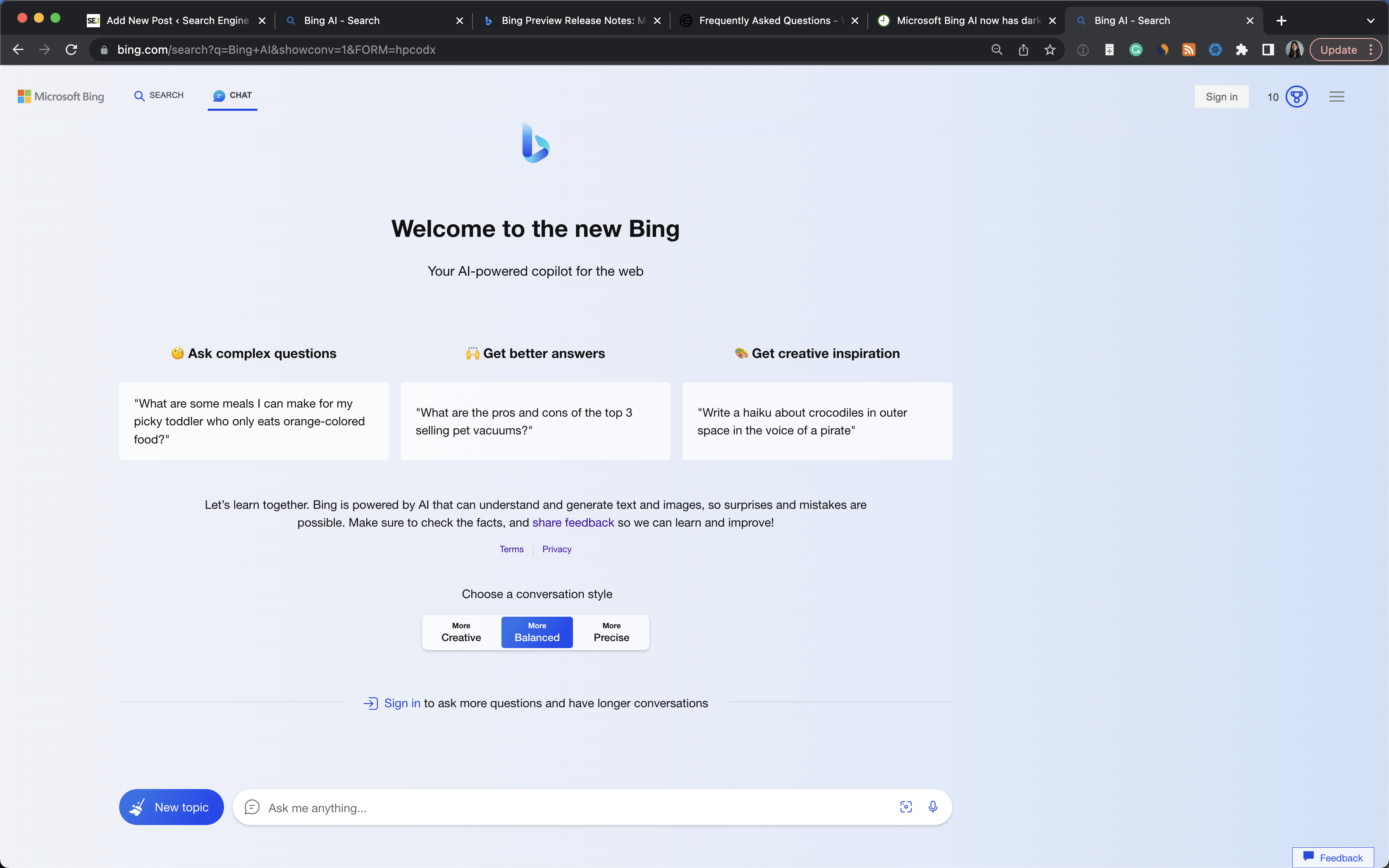Open the Terms link below the disclaimer

point(511,549)
